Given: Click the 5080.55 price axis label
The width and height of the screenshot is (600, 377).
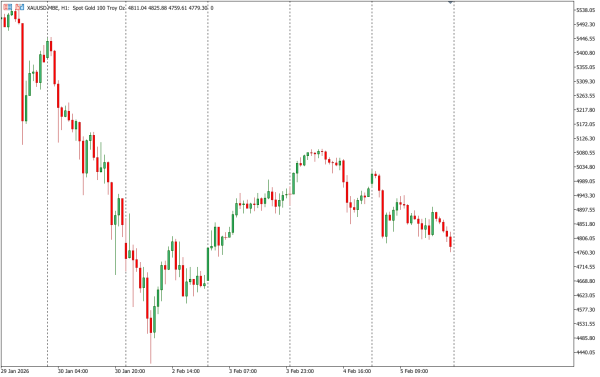Looking at the screenshot, I should point(586,153).
